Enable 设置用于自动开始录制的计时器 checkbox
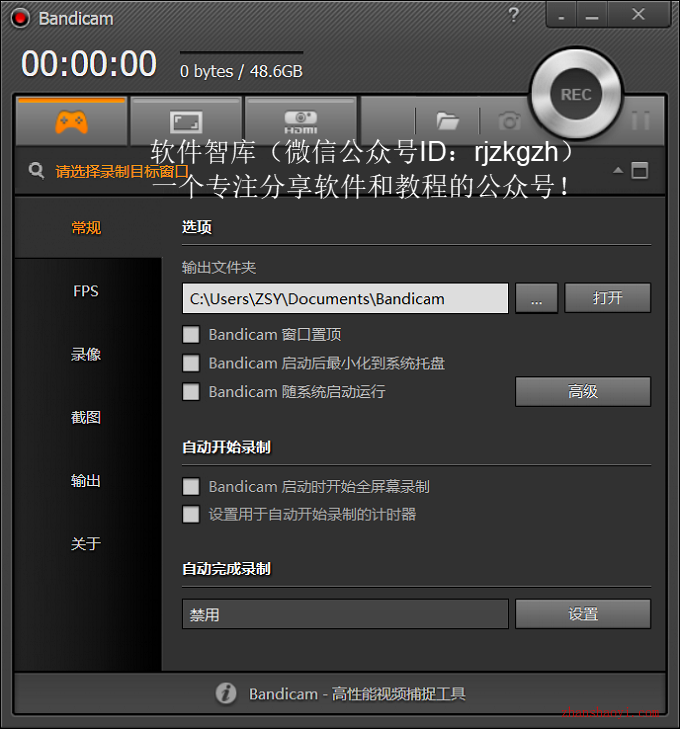This screenshot has height=729, width=680. (191, 515)
